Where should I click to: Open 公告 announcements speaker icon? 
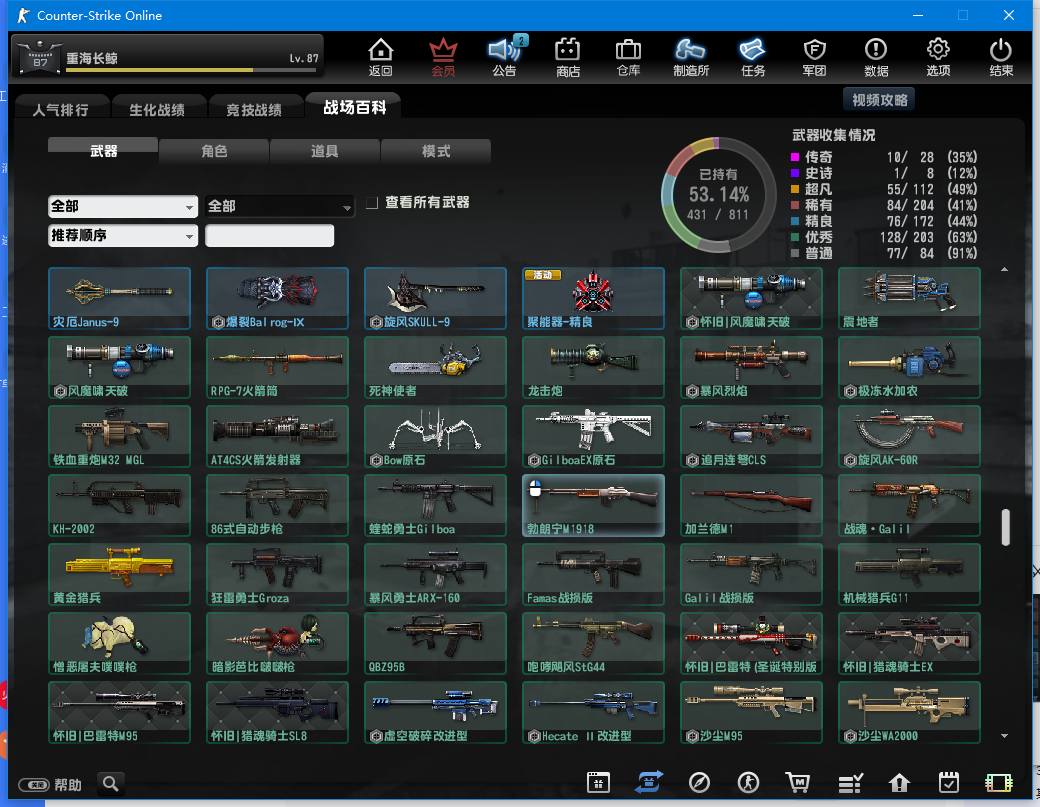505,57
